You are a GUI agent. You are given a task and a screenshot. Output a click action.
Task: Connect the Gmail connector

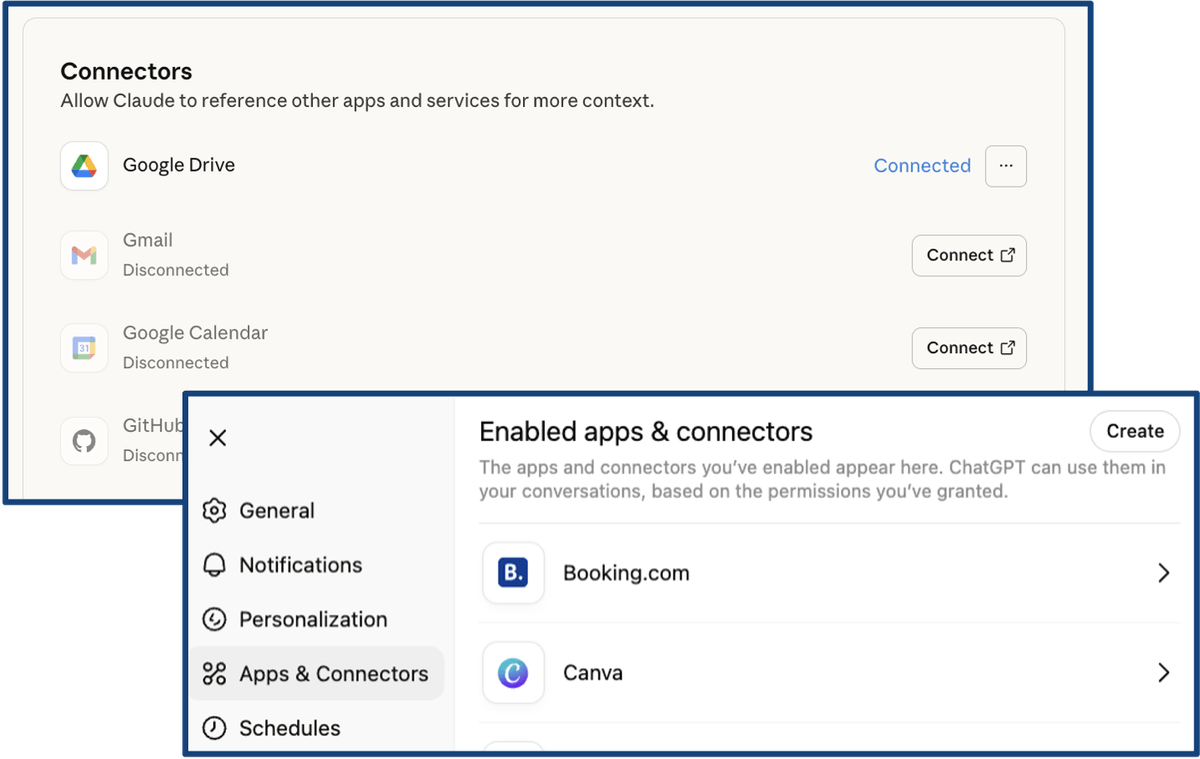click(x=968, y=255)
